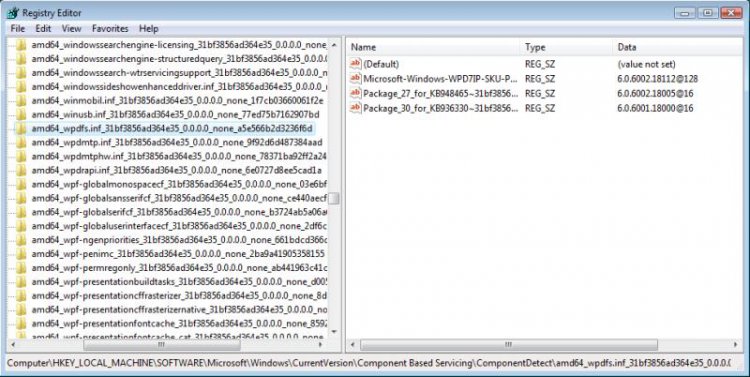This screenshot has height=377, width=750.
Task: Click string icon beside Package_30_for_KB936330 value
Action: [x=355, y=108]
